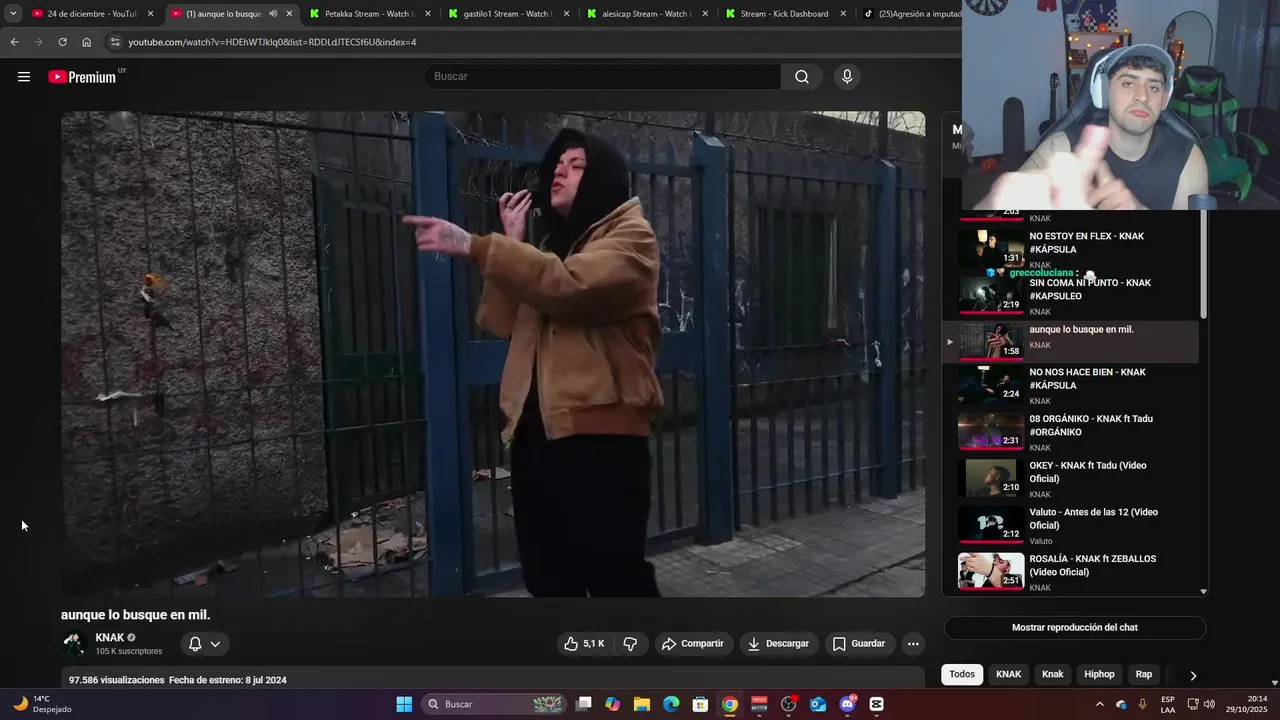Screen dimensions: 1280x720
Task: Switch to alesicap Stream tab
Action: pyautogui.click(x=647, y=14)
